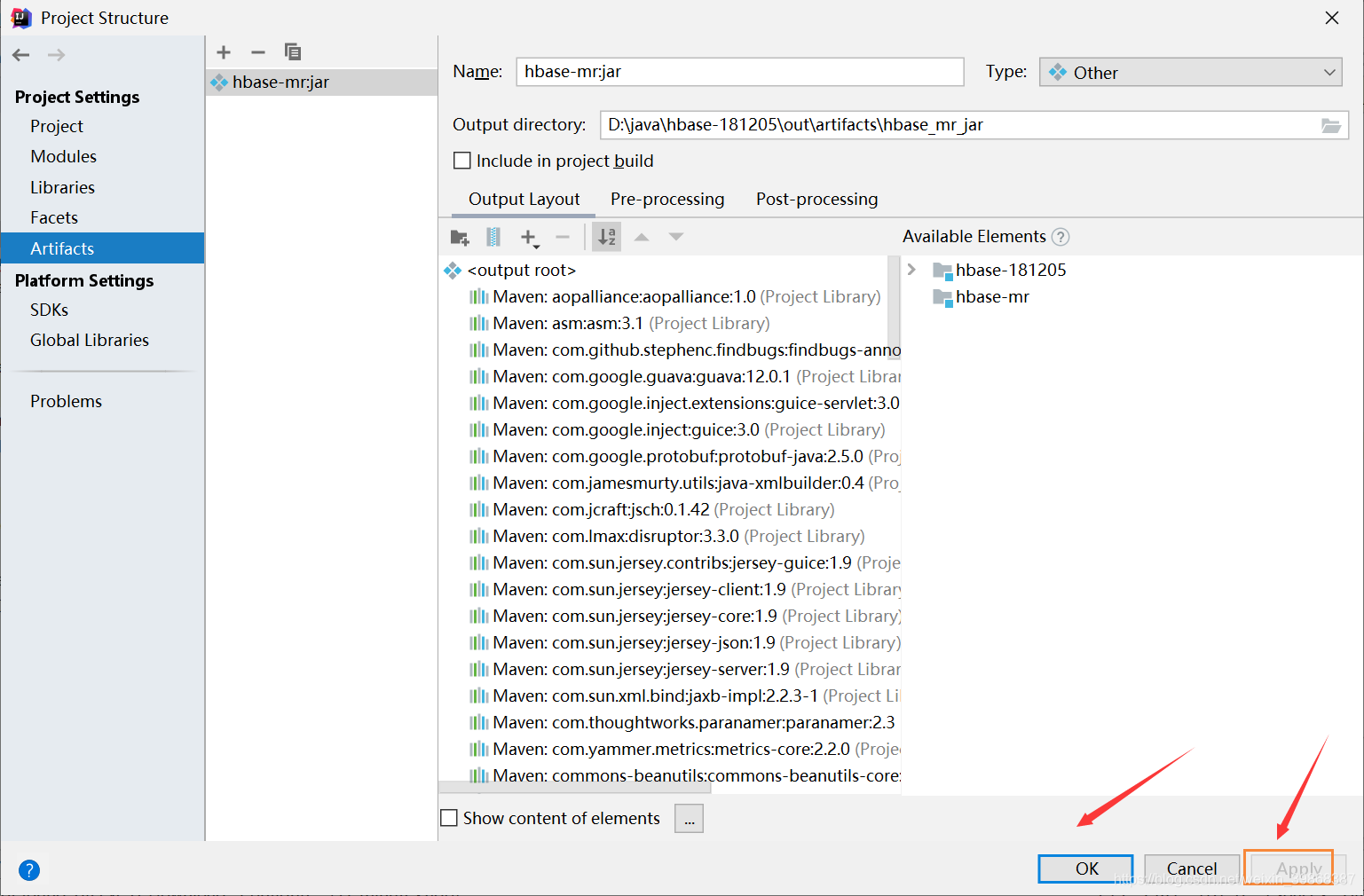Toggle Show content of elements checkbox
Image resolution: width=1364 pixels, height=896 pixels.
pyautogui.click(x=450, y=818)
